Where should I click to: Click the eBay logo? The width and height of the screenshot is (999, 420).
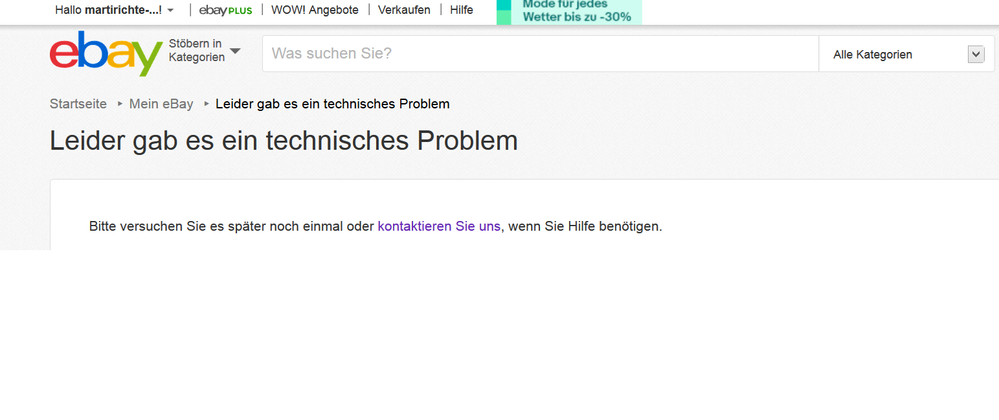[x=105, y=54]
